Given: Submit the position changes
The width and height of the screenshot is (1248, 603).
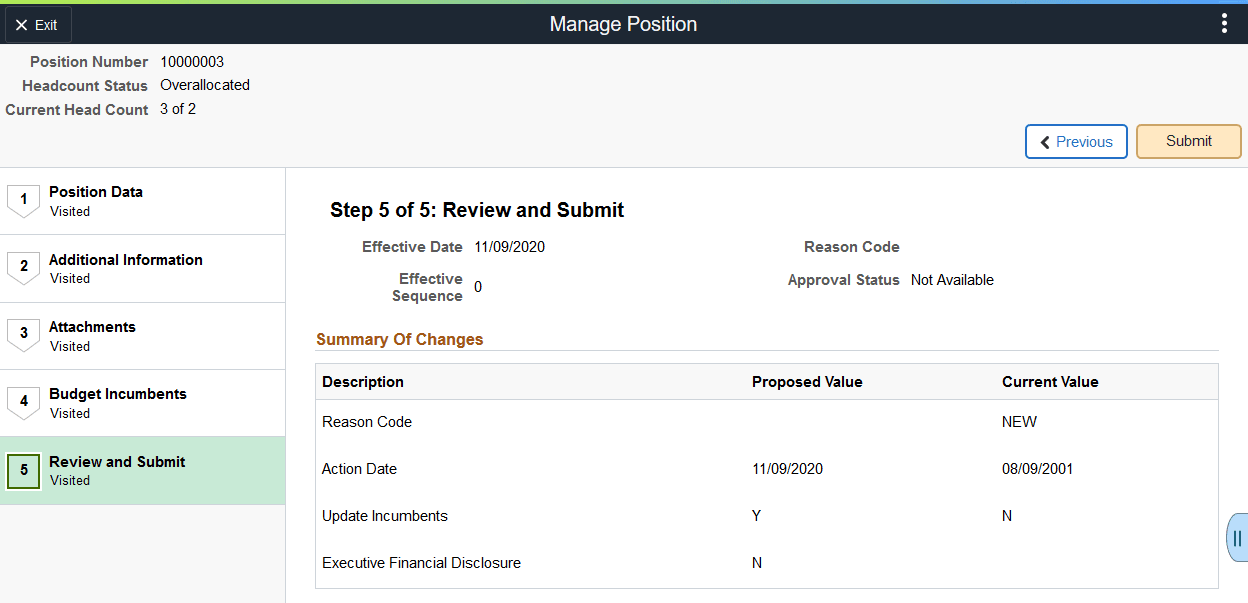Looking at the screenshot, I should coord(1188,141).
